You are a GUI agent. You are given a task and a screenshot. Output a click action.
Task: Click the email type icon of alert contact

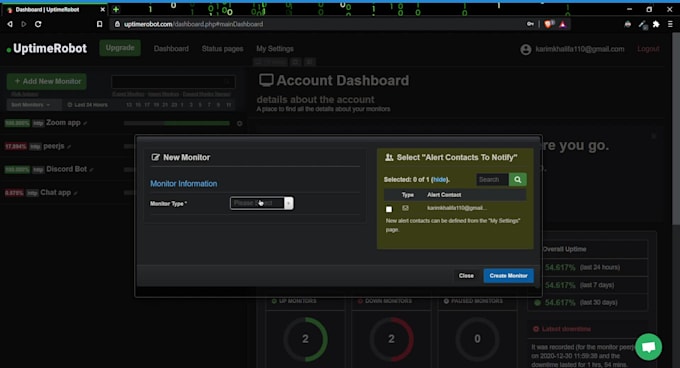(405, 208)
